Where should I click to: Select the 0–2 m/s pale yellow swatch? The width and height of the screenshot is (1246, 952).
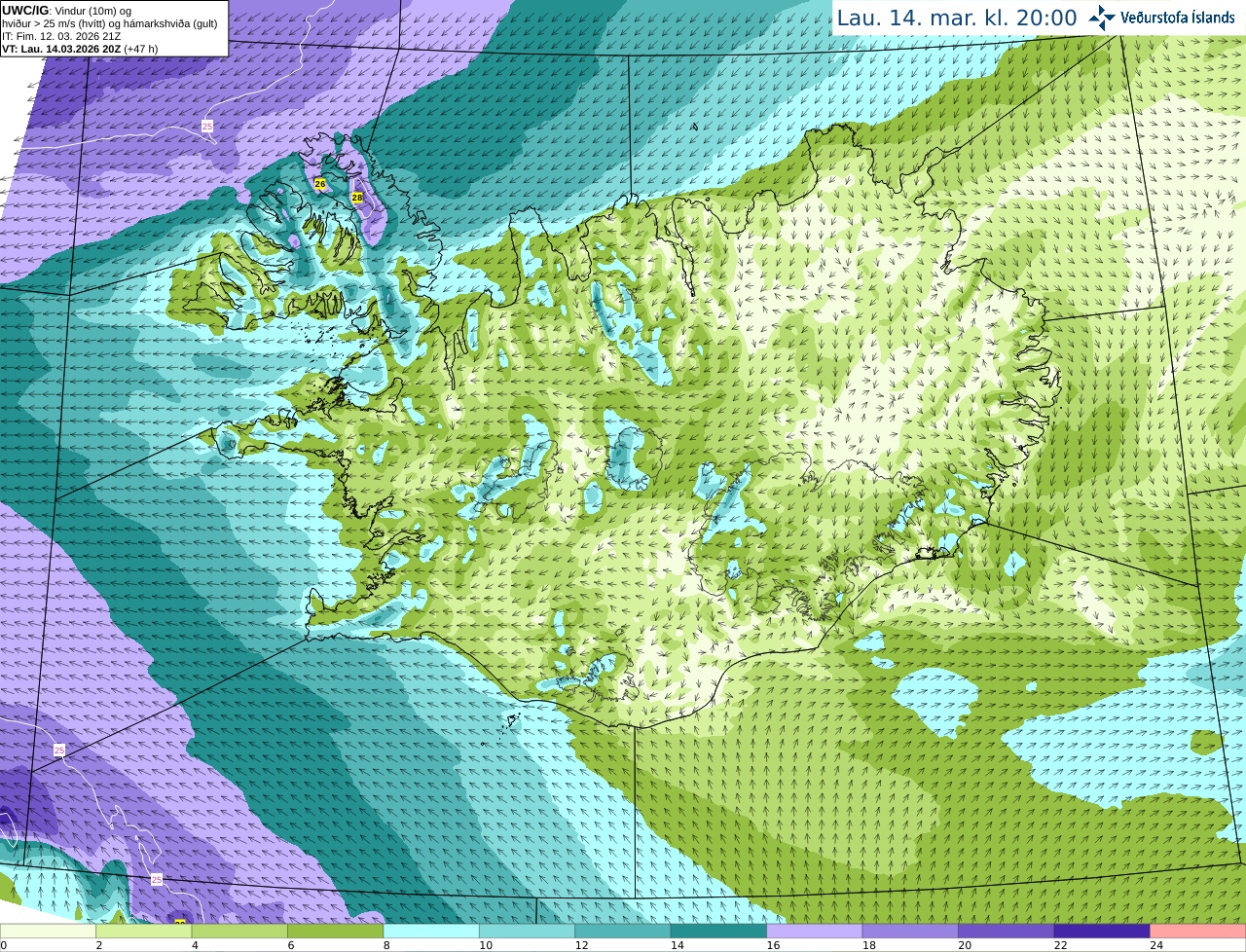point(49,931)
